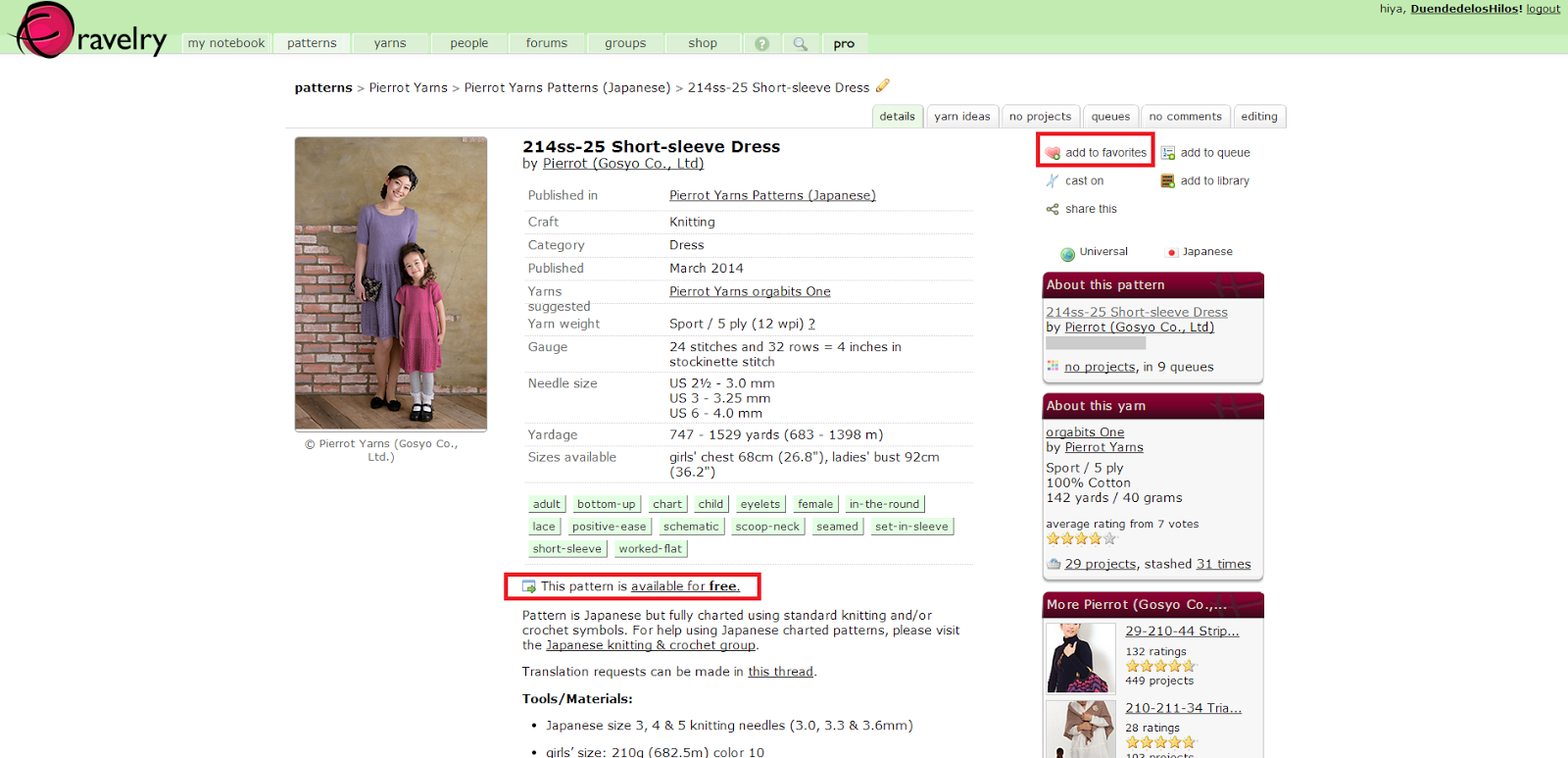The width and height of the screenshot is (1568, 758).
Task: Select the 'schematic' tag
Action: tap(691, 527)
